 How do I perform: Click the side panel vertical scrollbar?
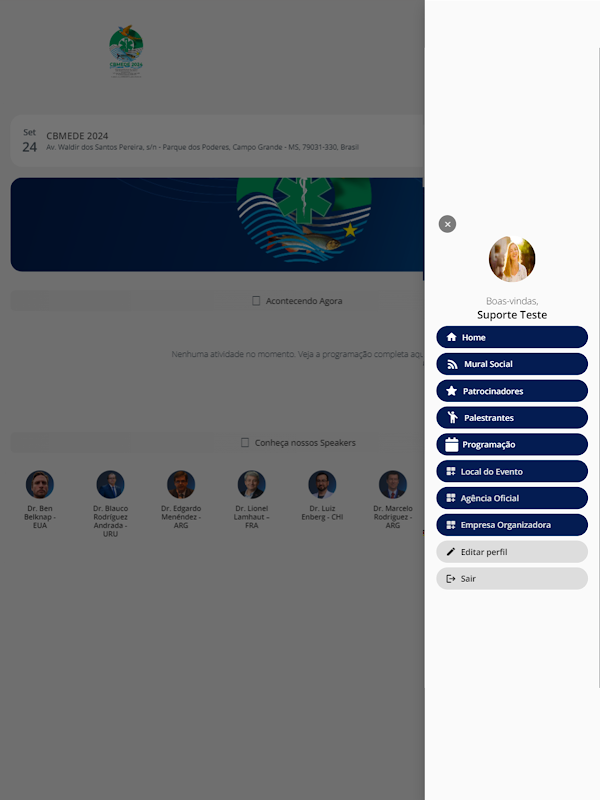[x=599, y=367]
